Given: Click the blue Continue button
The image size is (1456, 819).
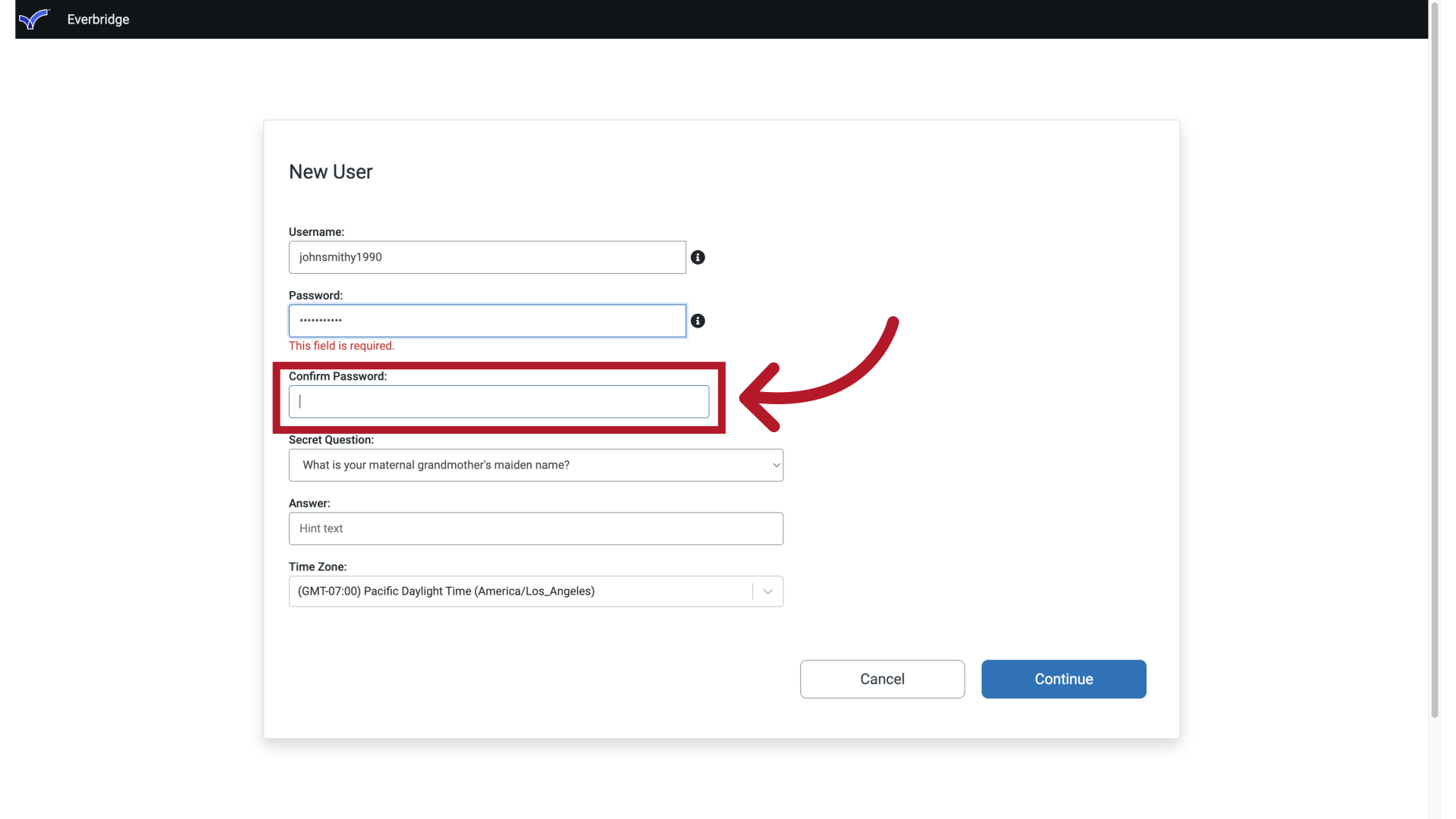Looking at the screenshot, I should click(x=1063, y=679).
